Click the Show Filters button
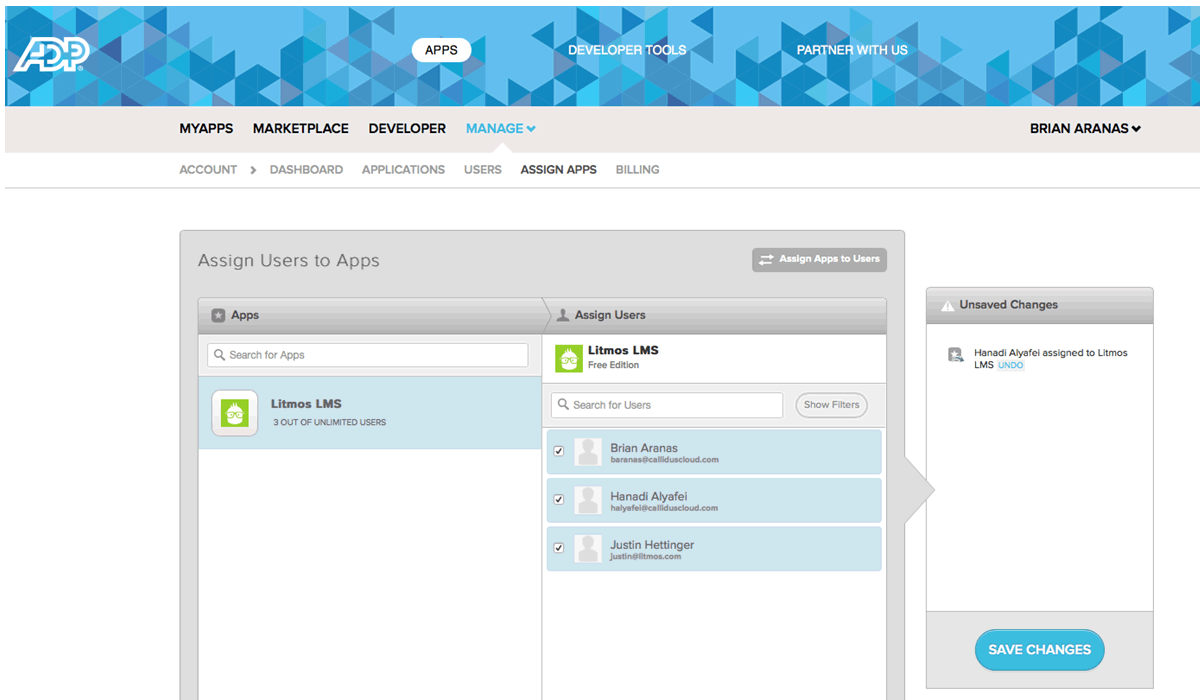The image size is (1200, 700). [831, 405]
